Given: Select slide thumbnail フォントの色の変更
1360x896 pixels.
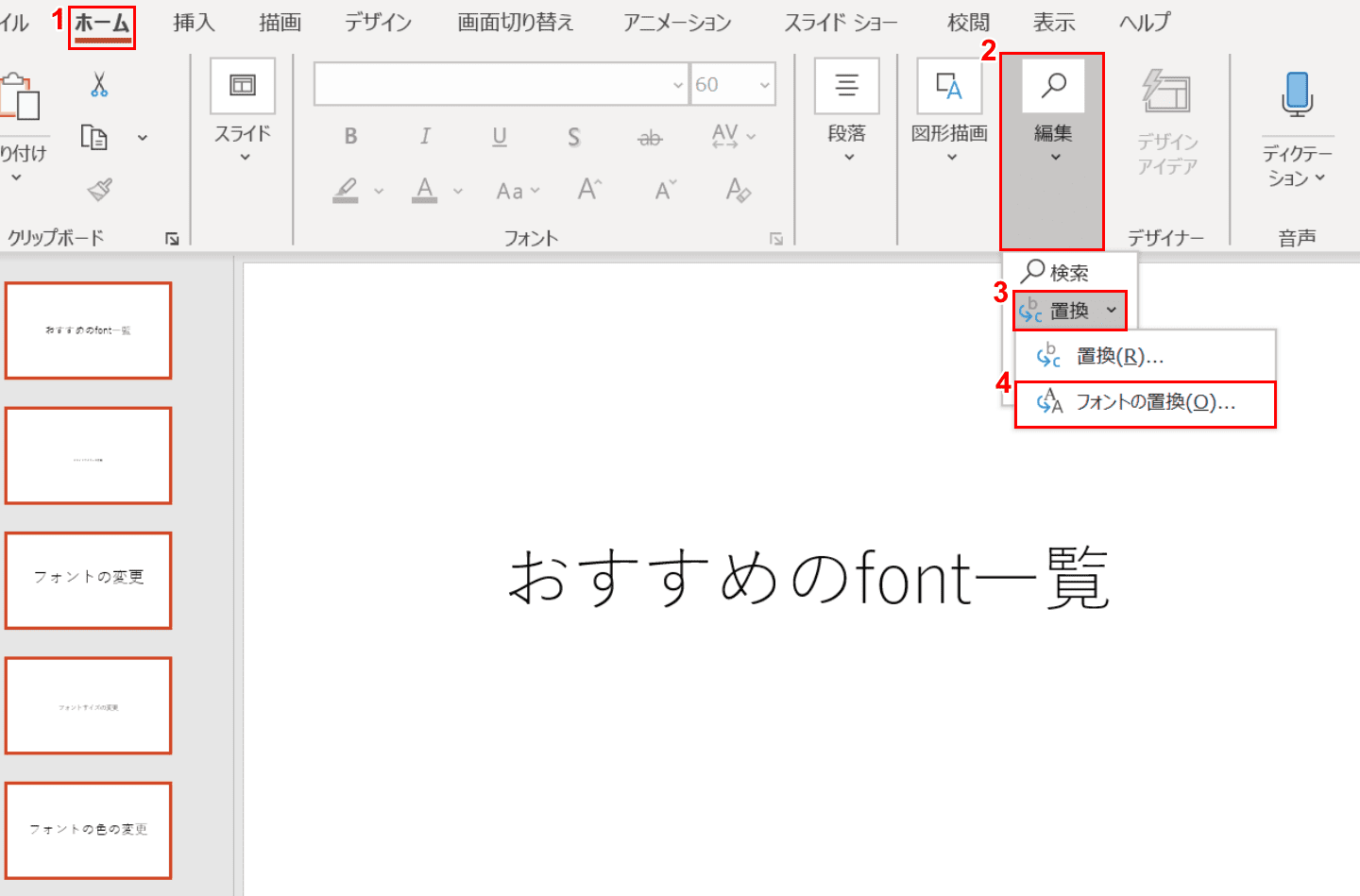Looking at the screenshot, I should pyautogui.click(x=89, y=831).
